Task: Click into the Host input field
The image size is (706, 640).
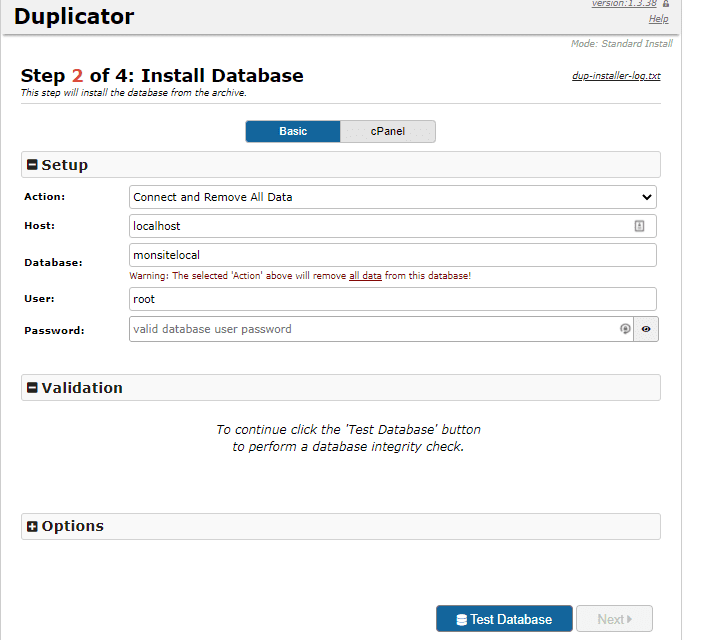Action: click(380, 226)
